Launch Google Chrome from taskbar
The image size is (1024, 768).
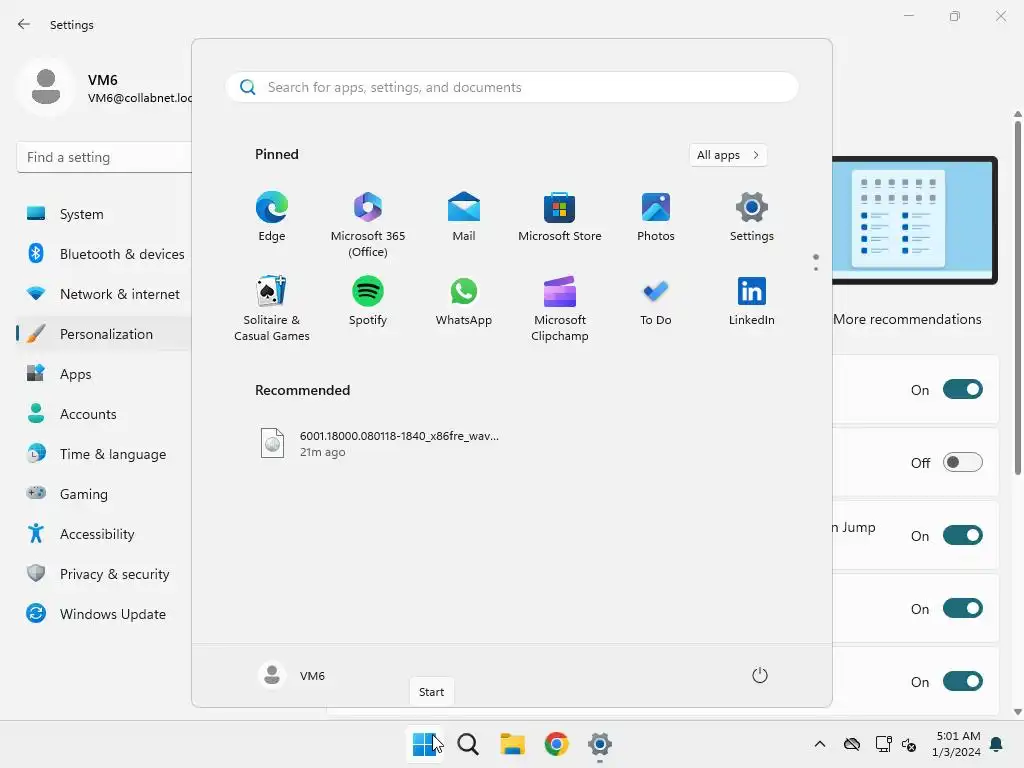[x=556, y=744]
